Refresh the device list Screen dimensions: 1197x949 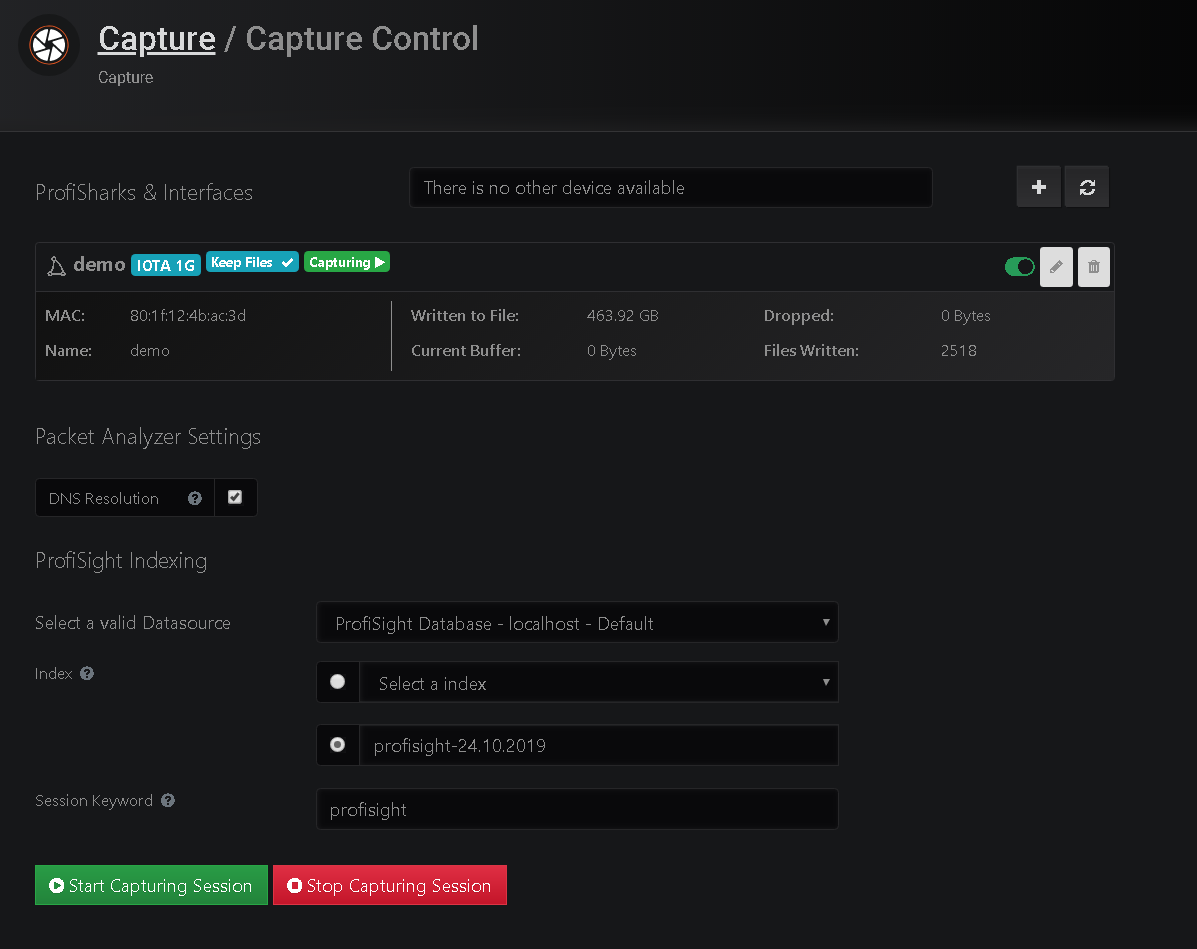(1087, 187)
